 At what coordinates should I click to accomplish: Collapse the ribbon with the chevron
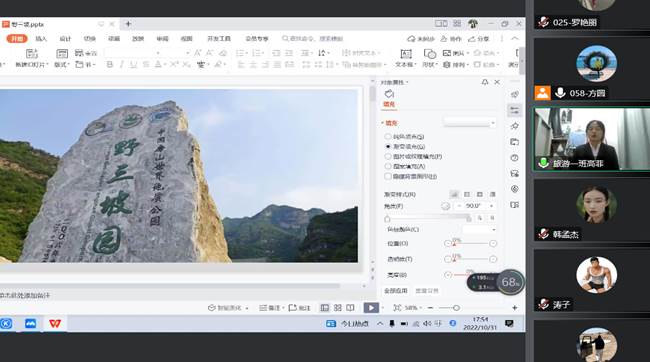click(515, 39)
